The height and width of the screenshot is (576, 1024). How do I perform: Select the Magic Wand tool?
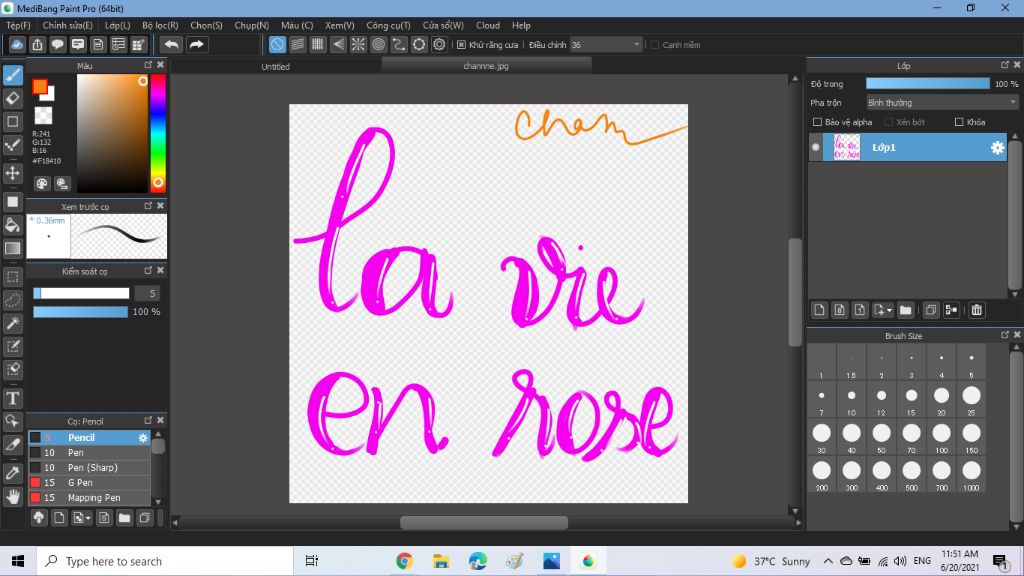click(x=13, y=323)
